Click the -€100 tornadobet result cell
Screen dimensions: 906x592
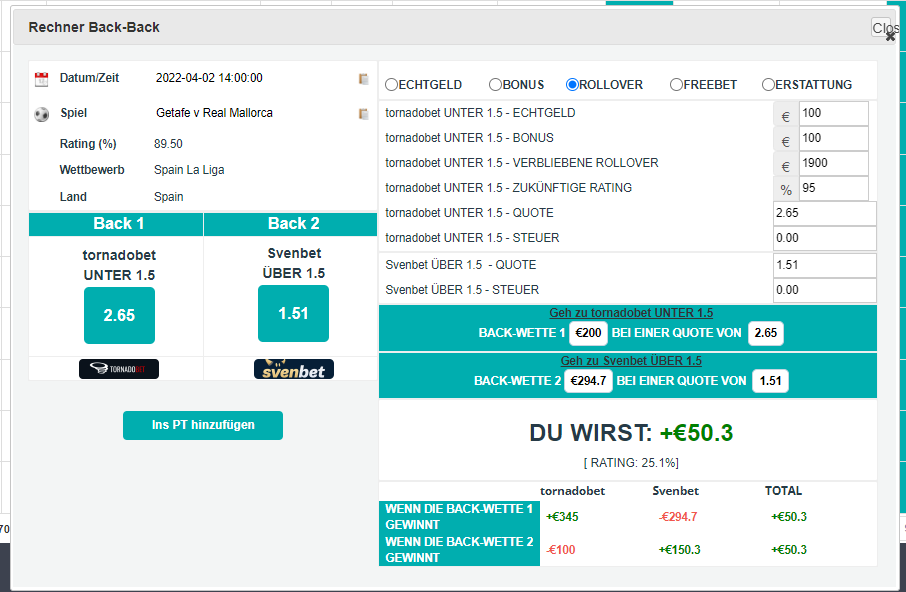pyautogui.click(x=560, y=550)
